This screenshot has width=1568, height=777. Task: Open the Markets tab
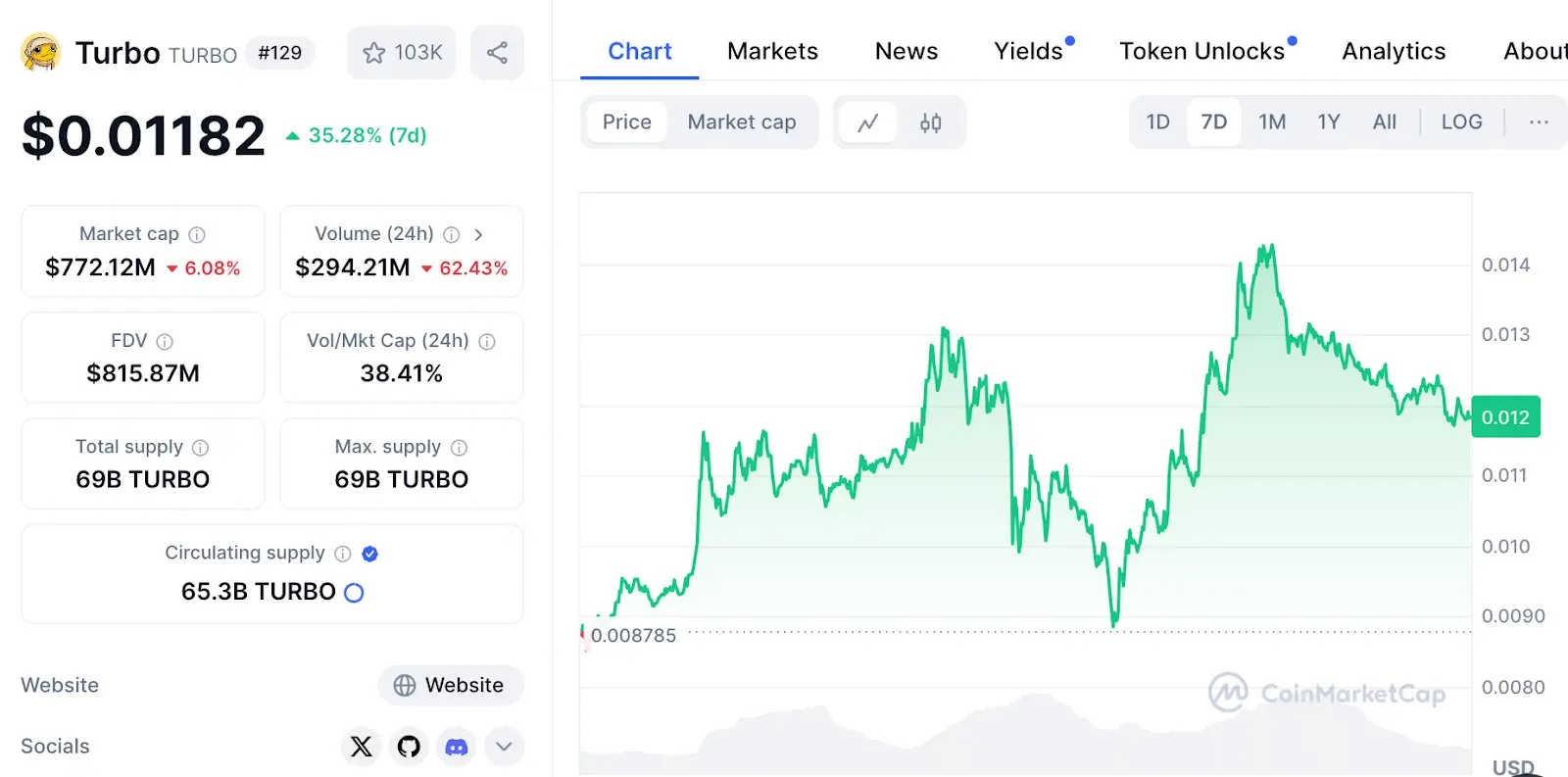(x=772, y=51)
